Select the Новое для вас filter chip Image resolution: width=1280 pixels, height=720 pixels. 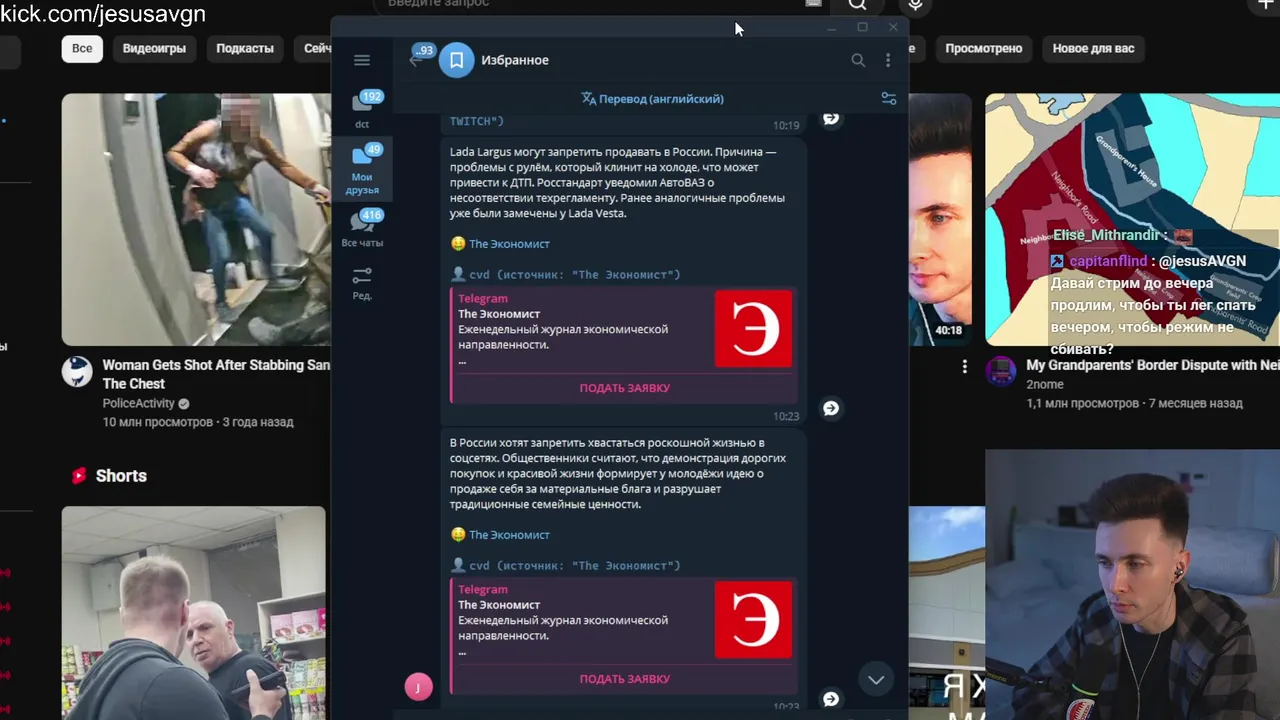pos(1093,48)
